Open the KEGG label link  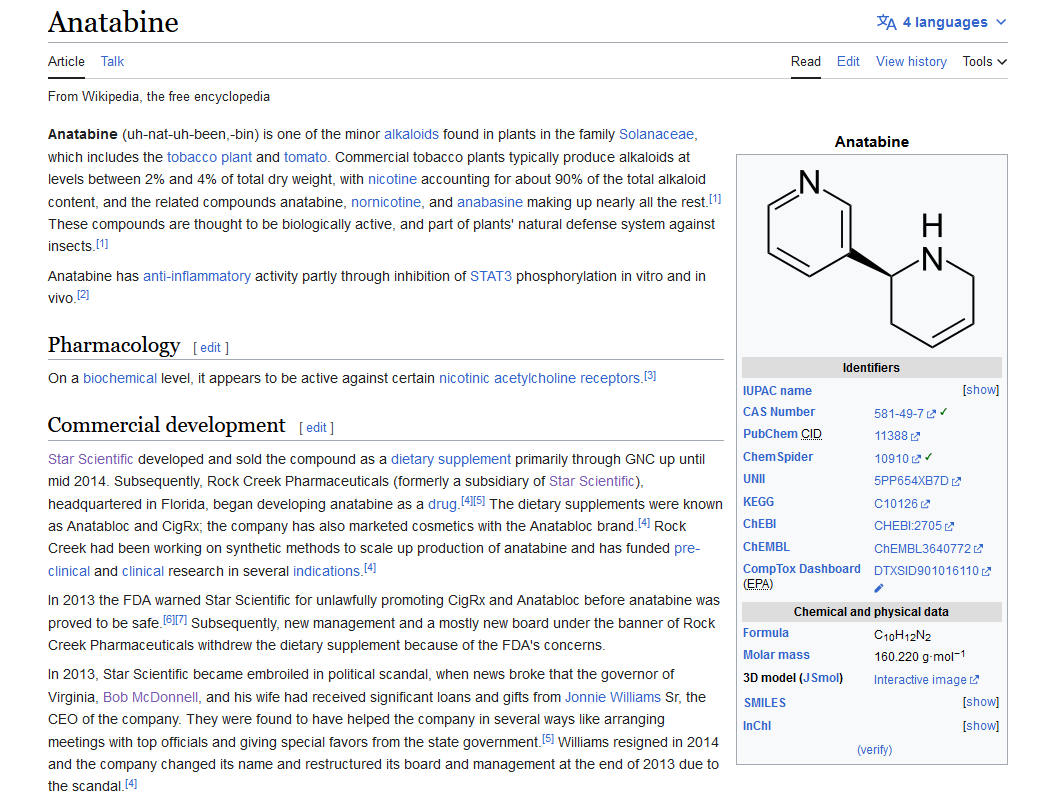[758, 502]
